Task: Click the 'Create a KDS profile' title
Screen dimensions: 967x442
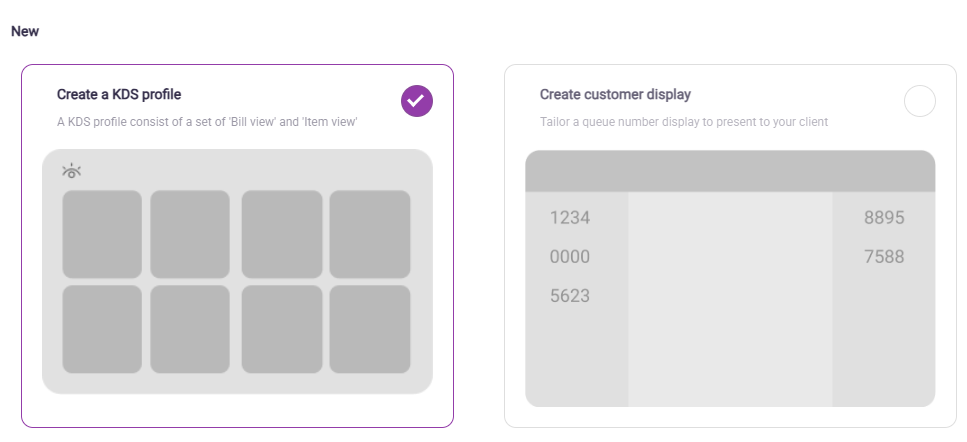Action: (119, 95)
